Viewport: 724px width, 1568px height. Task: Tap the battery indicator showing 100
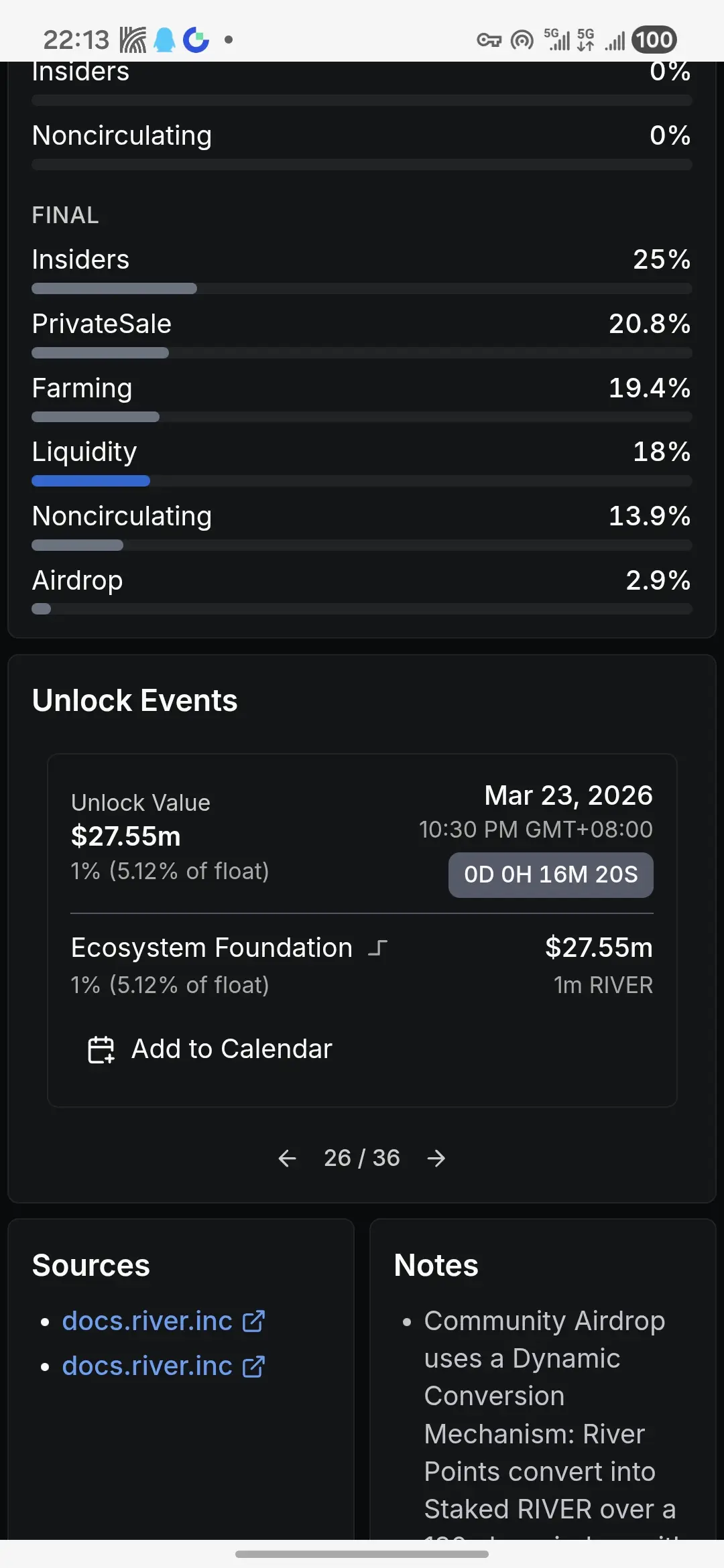tap(654, 40)
